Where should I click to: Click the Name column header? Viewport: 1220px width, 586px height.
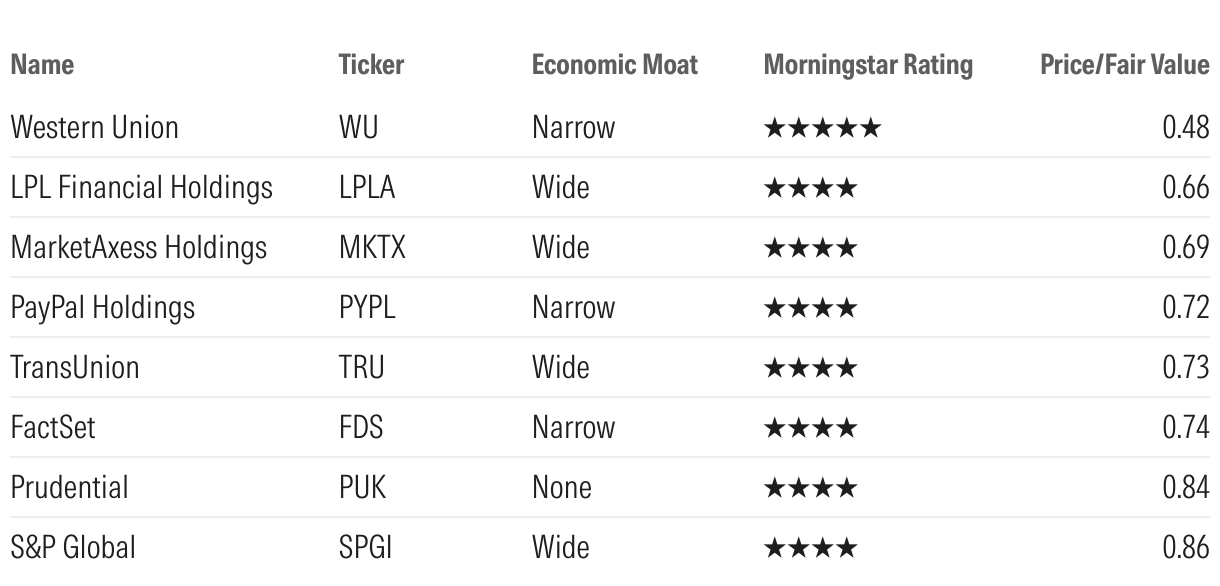coord(42,66)
